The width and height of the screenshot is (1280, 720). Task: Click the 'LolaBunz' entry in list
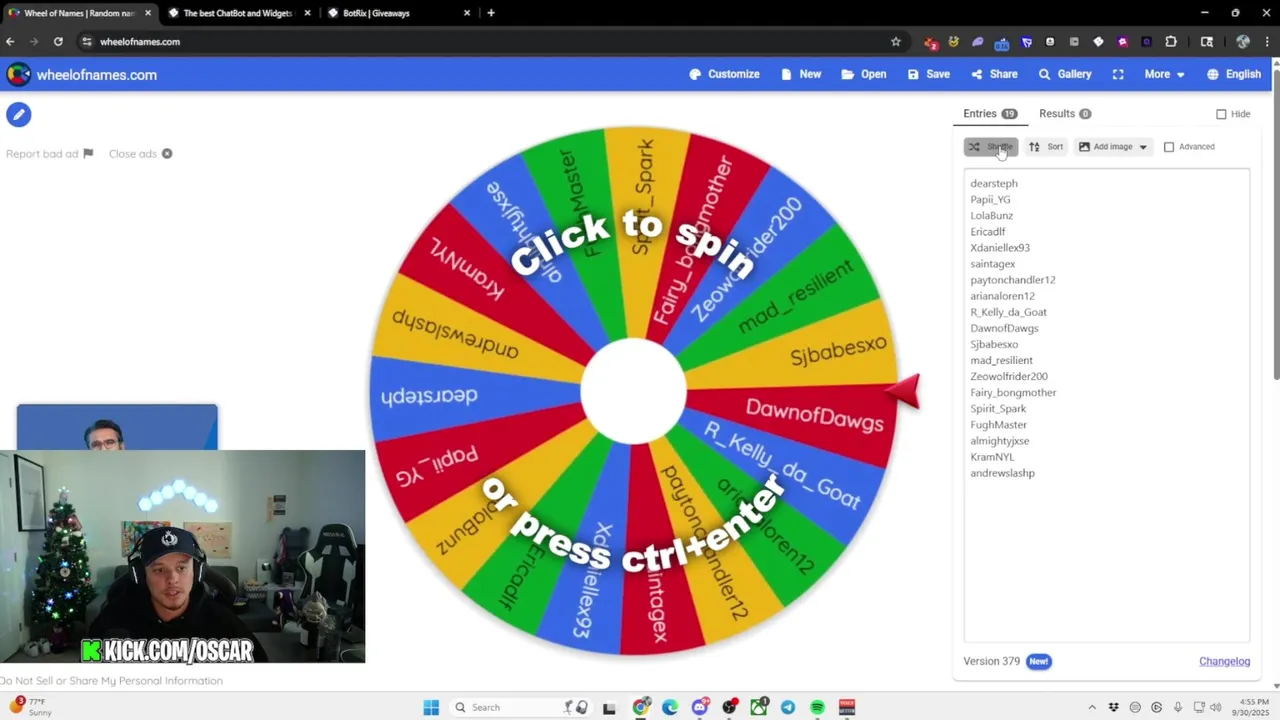(991, 215)
